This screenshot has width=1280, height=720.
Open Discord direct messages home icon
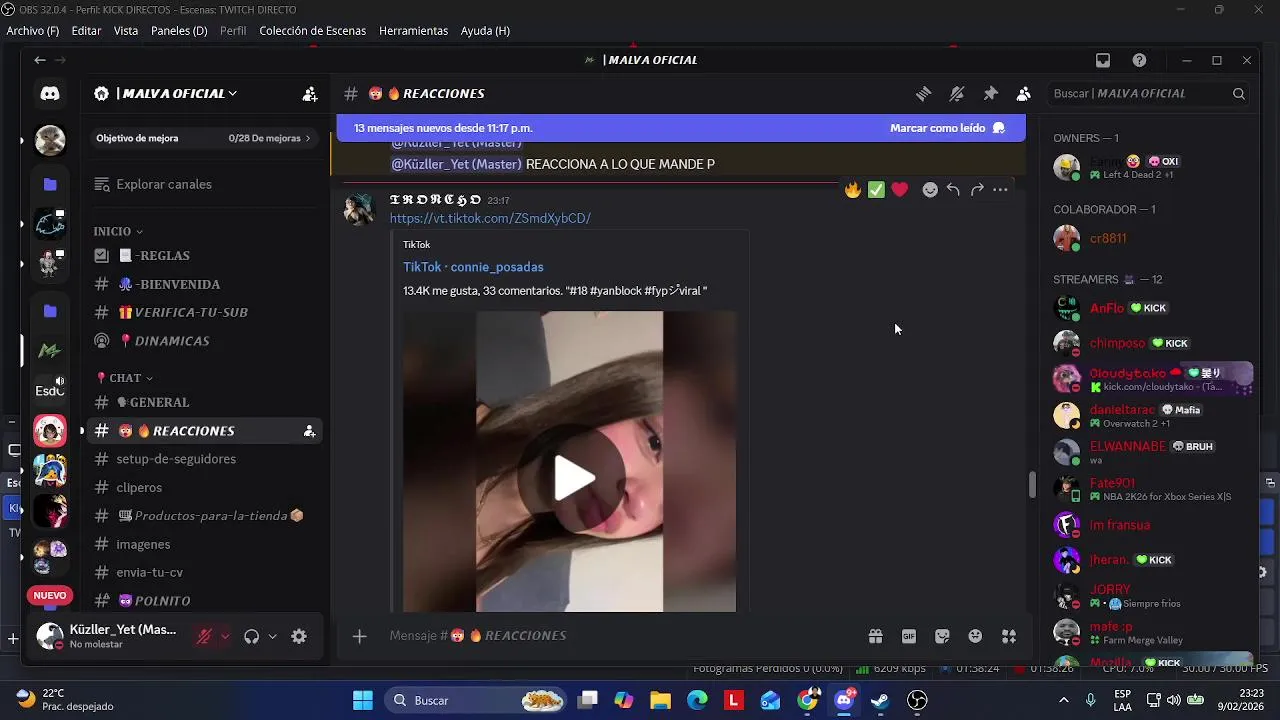tap(50, 93)
